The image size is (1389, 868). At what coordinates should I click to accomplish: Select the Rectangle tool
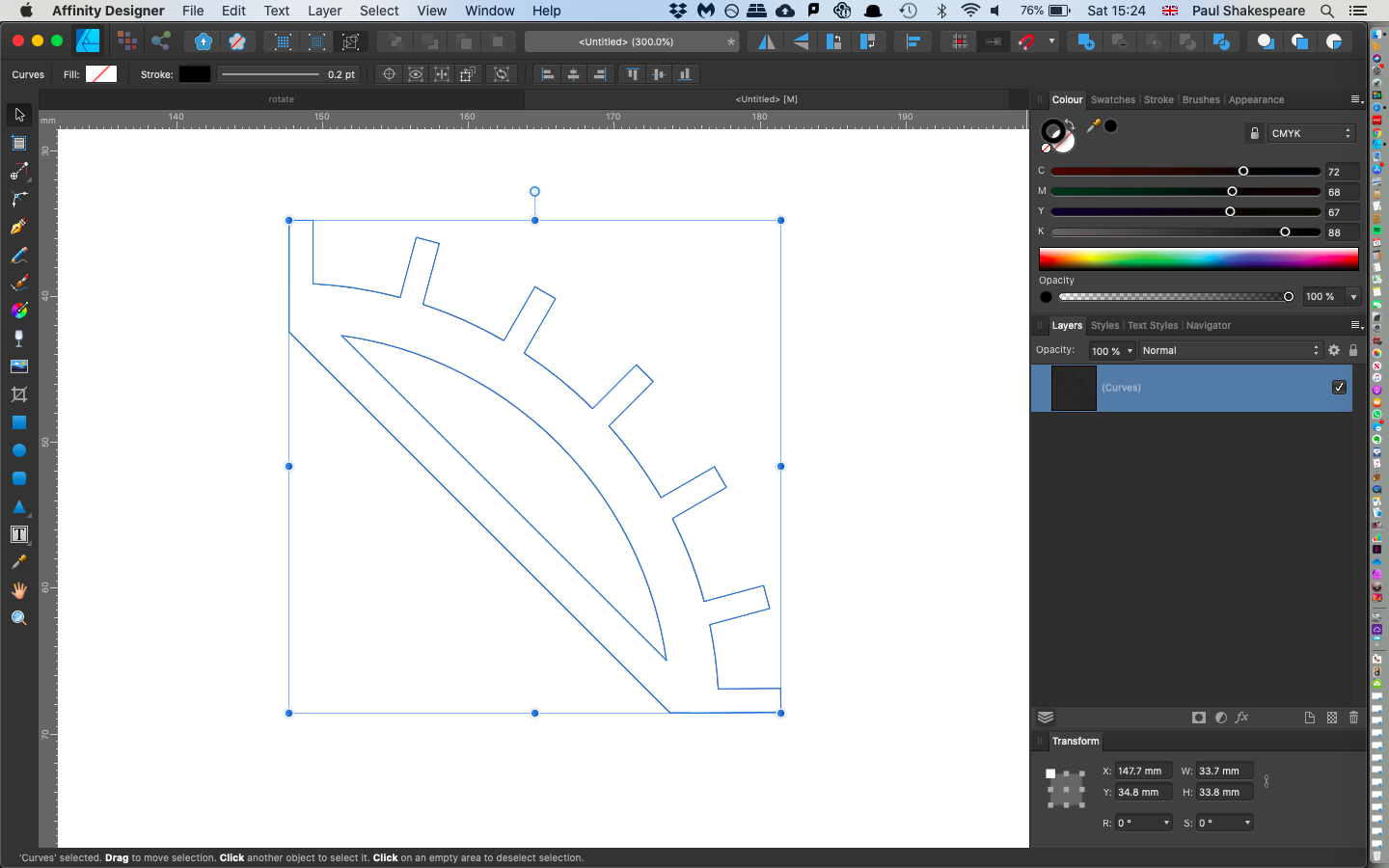pos(19,422)
